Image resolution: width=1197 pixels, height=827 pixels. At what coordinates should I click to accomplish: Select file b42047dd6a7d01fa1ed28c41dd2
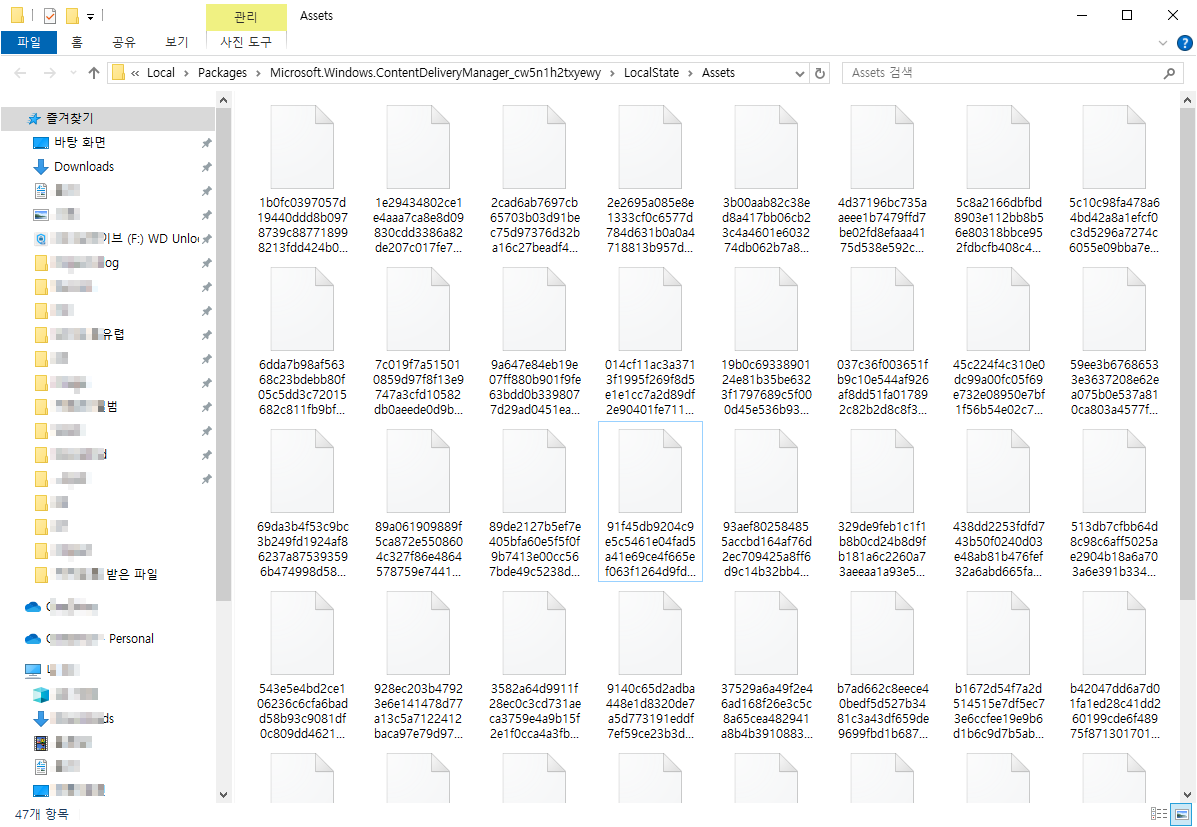coord(1115,665)
